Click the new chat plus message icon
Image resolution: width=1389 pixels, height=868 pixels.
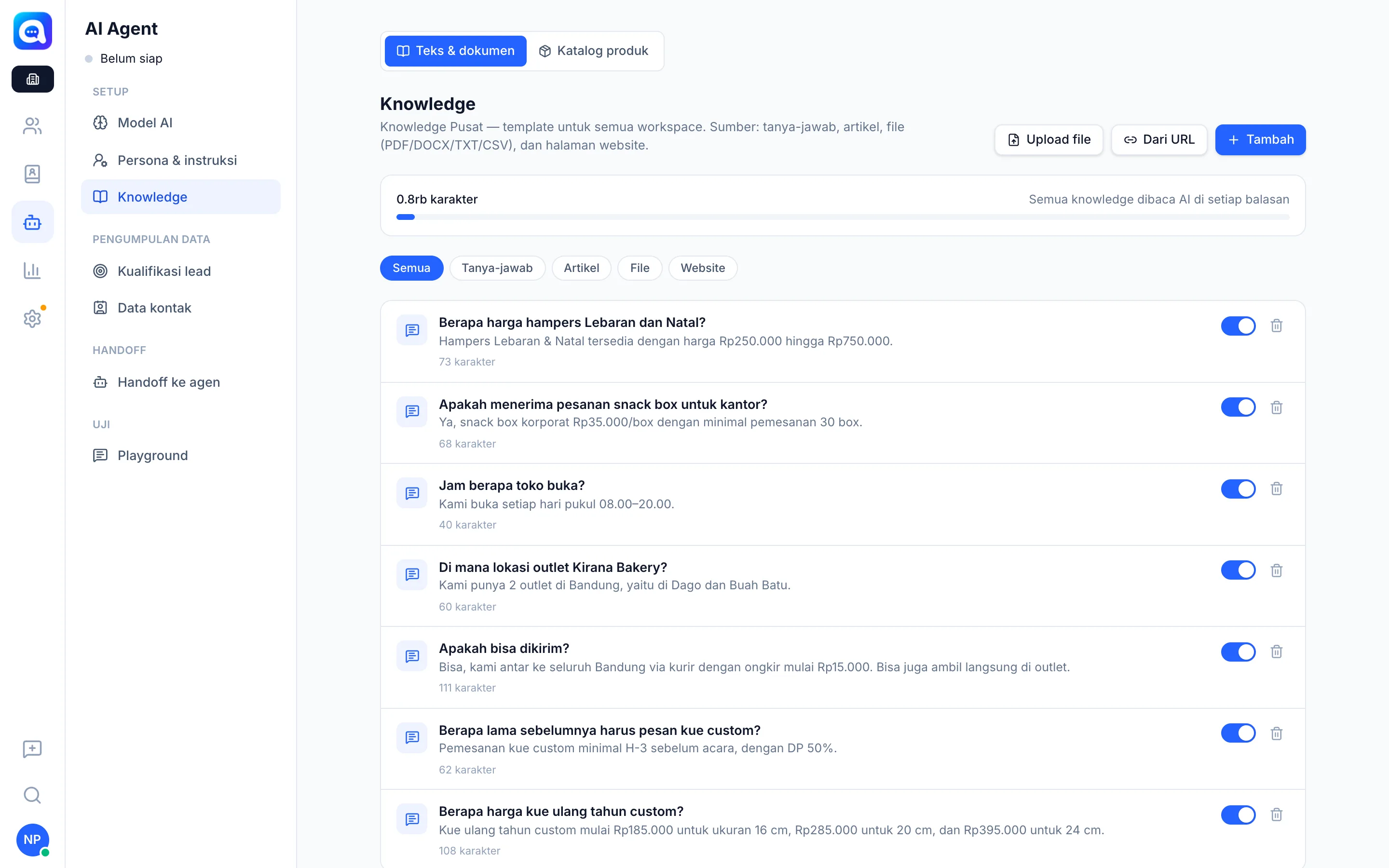click(33, 748)
